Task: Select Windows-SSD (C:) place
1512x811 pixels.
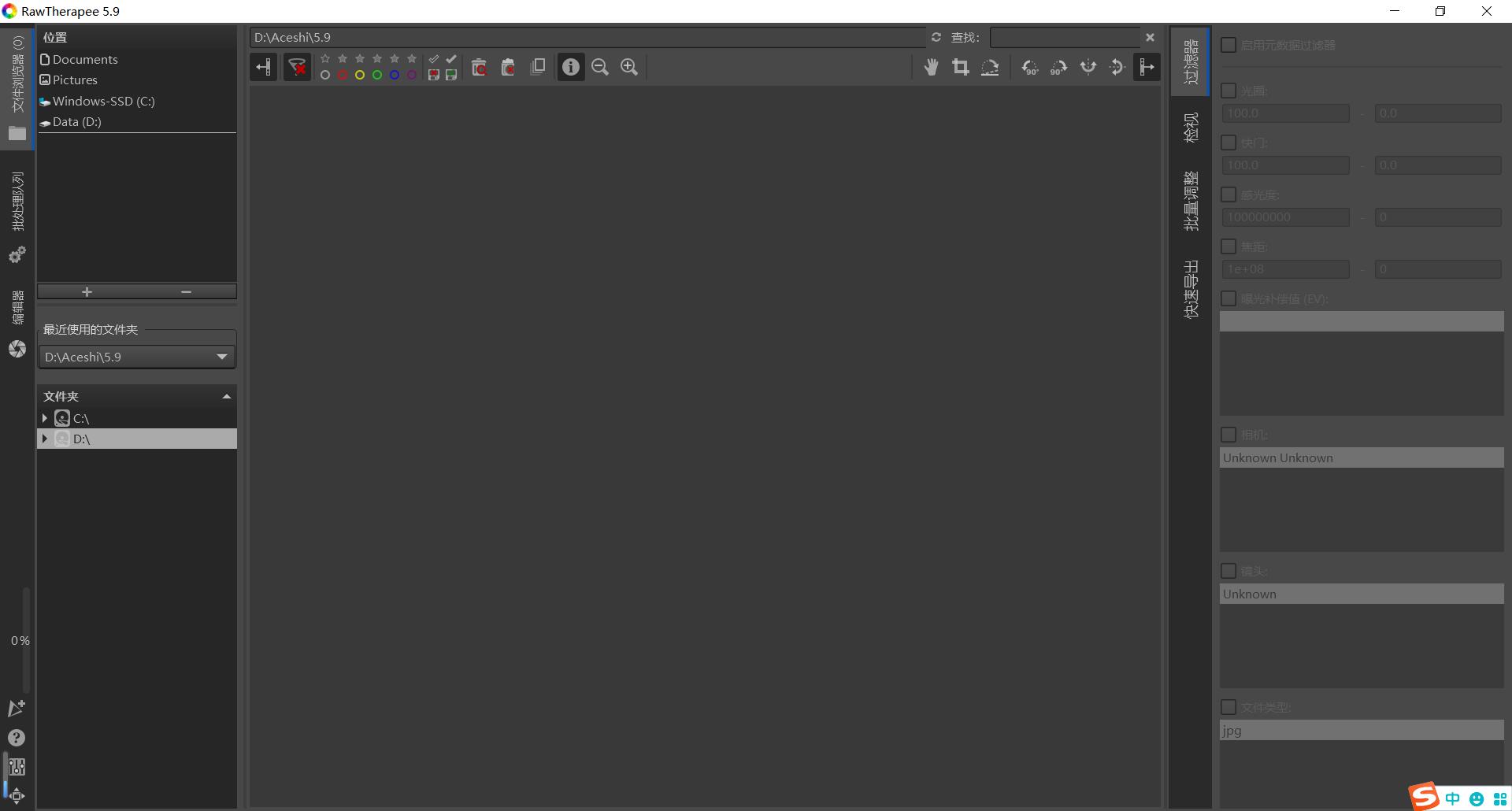Action: 137,101
